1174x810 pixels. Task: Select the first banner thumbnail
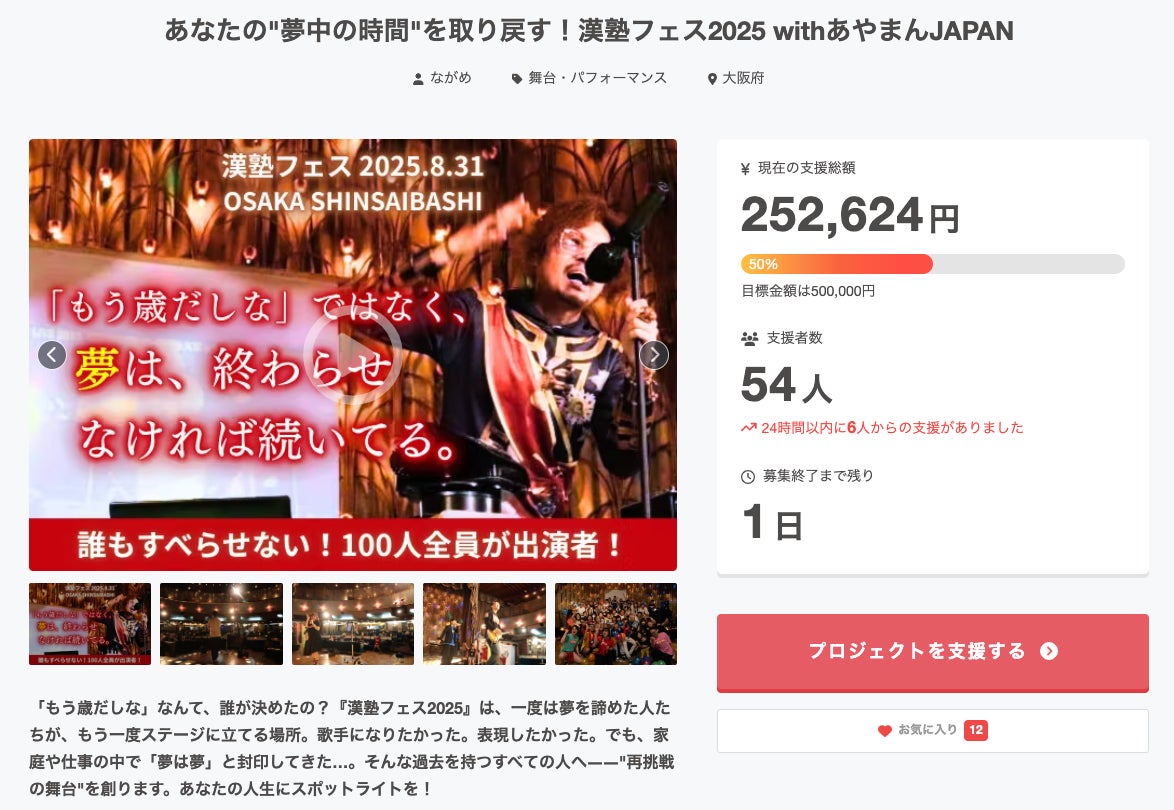coord(90,624)
